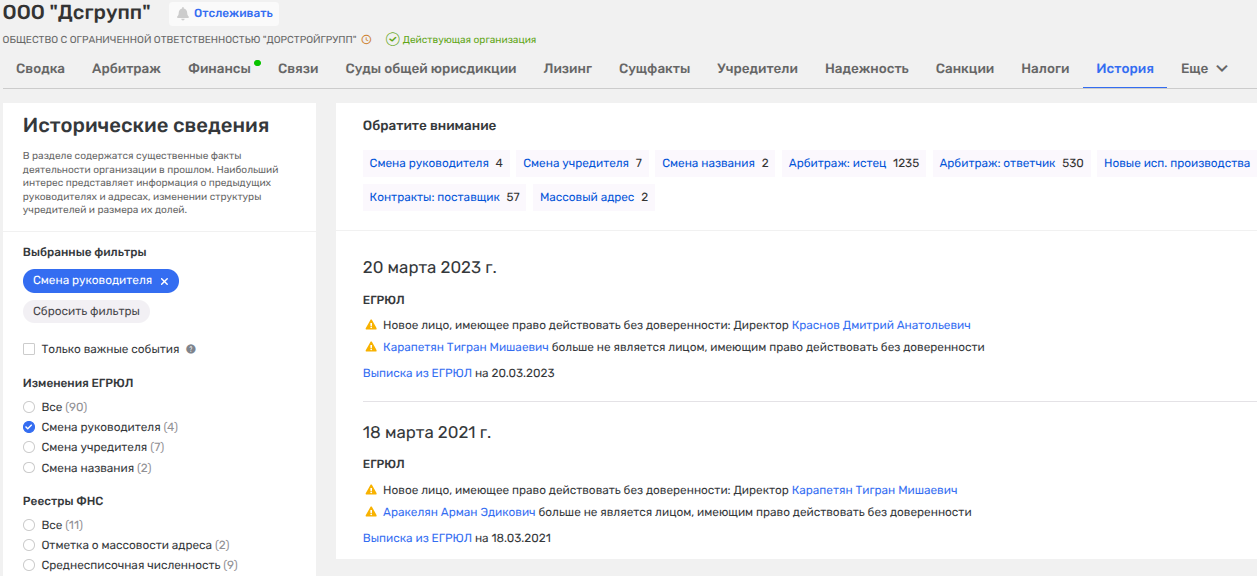The image size is (1257, 576).
Task: Enable the Только важные события checkbox
Action: [x=29, y=349]
